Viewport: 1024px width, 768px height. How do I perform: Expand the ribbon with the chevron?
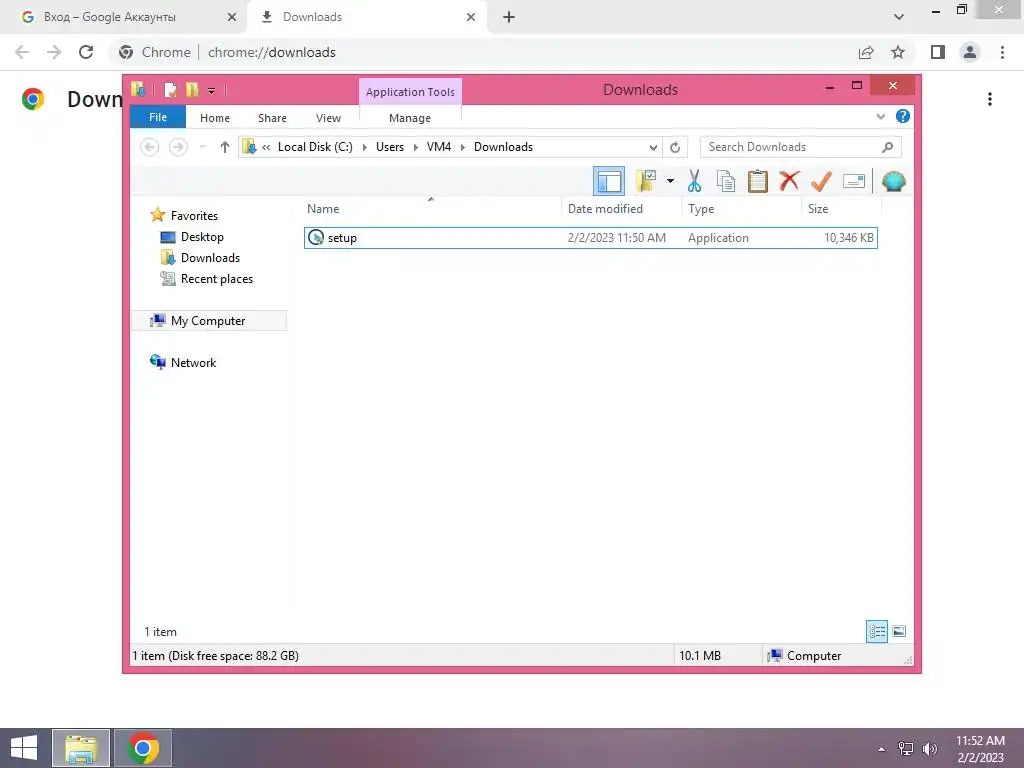[880, 117]
